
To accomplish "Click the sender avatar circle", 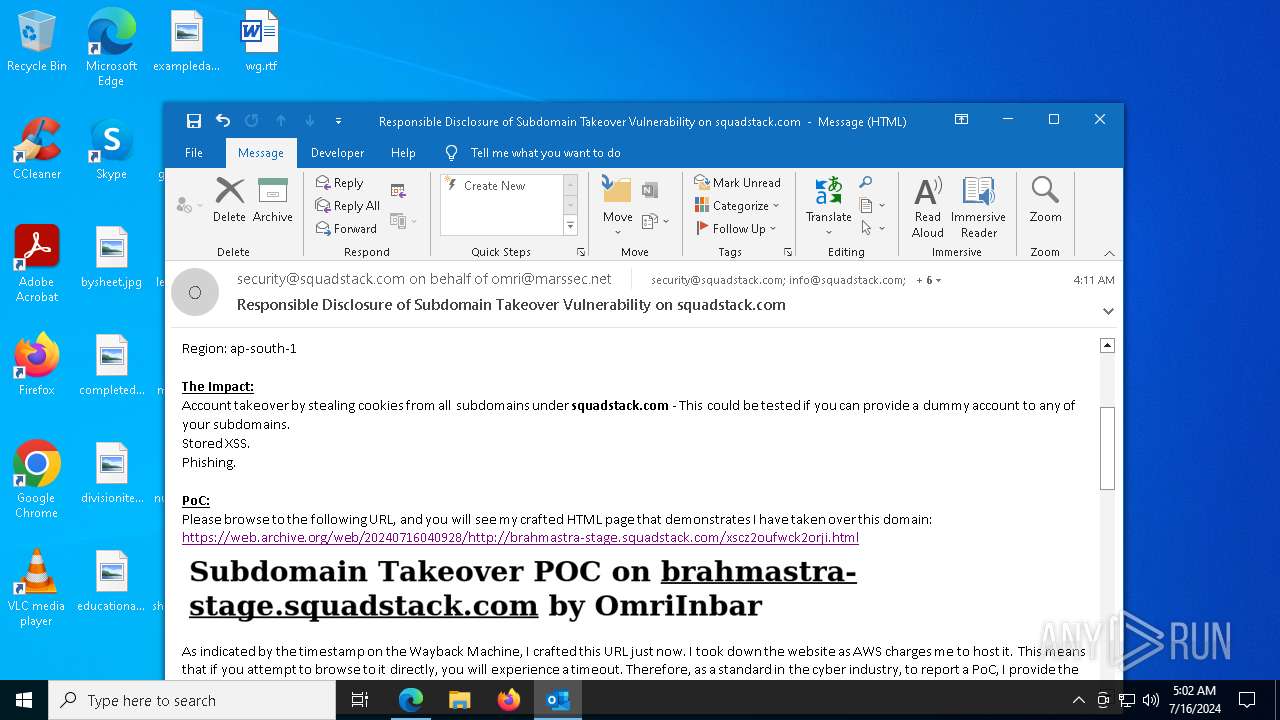I will click(x=195, y=292).
